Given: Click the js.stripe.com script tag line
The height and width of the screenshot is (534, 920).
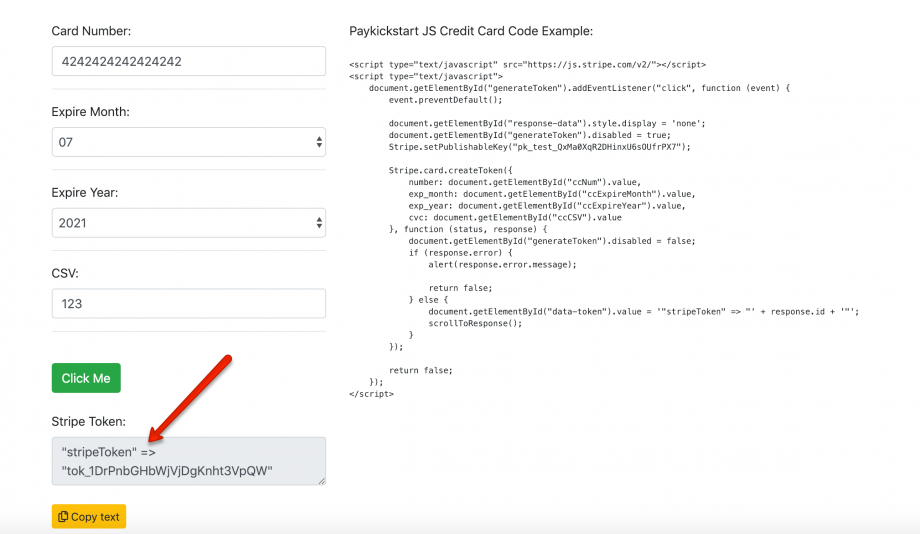Looking at the screenshot, I should [x=527, y=65].
